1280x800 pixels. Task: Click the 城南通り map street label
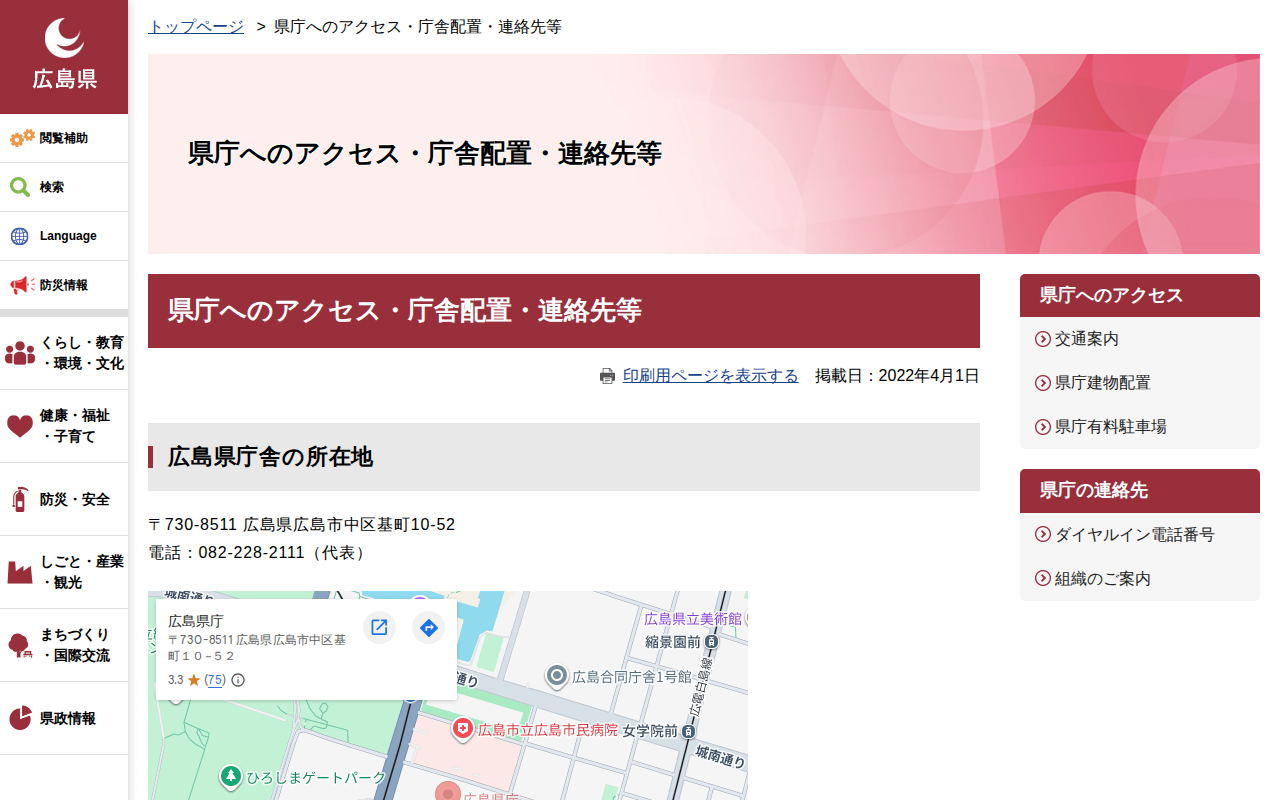coord(721,755)
